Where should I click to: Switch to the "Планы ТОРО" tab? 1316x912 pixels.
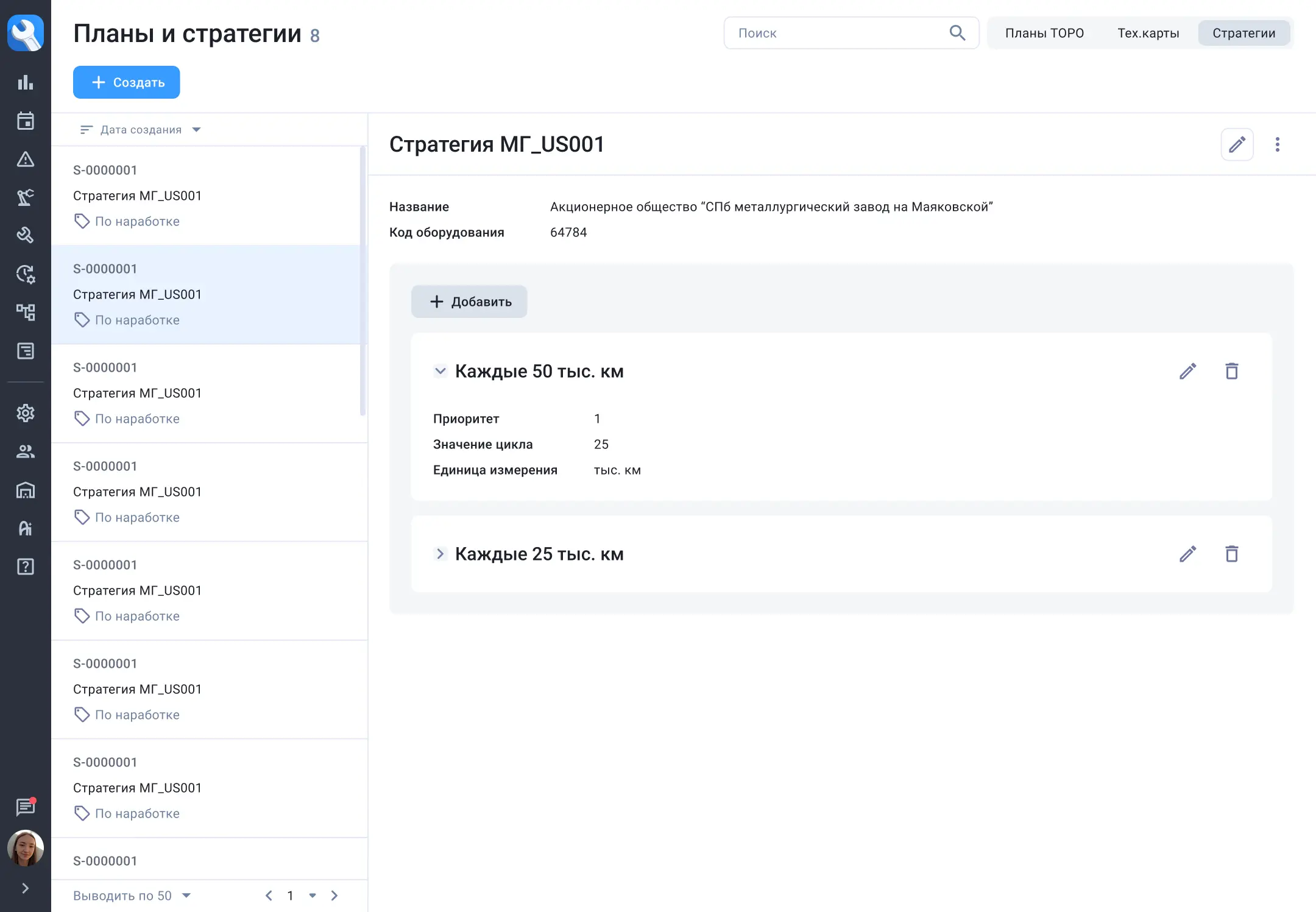click(x=1044, y=33)
